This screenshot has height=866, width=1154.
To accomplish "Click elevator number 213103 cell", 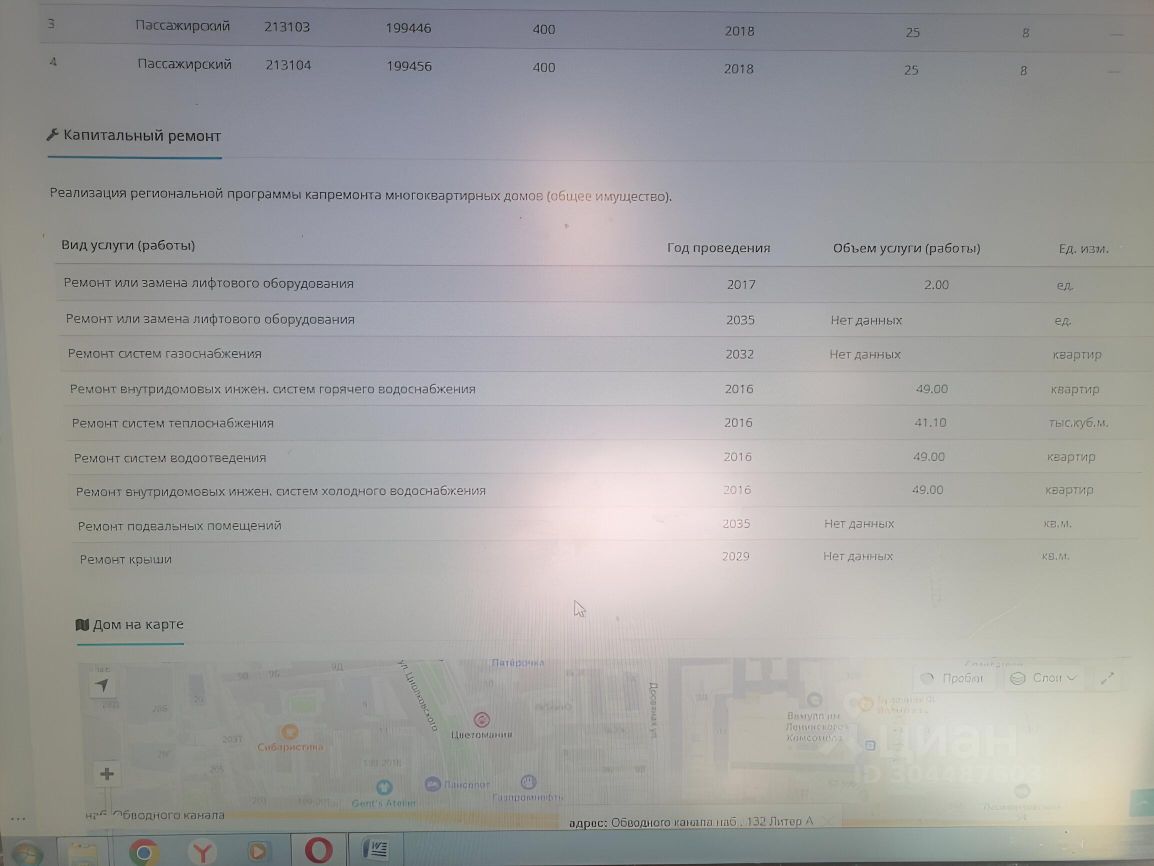I will point(287,26).
